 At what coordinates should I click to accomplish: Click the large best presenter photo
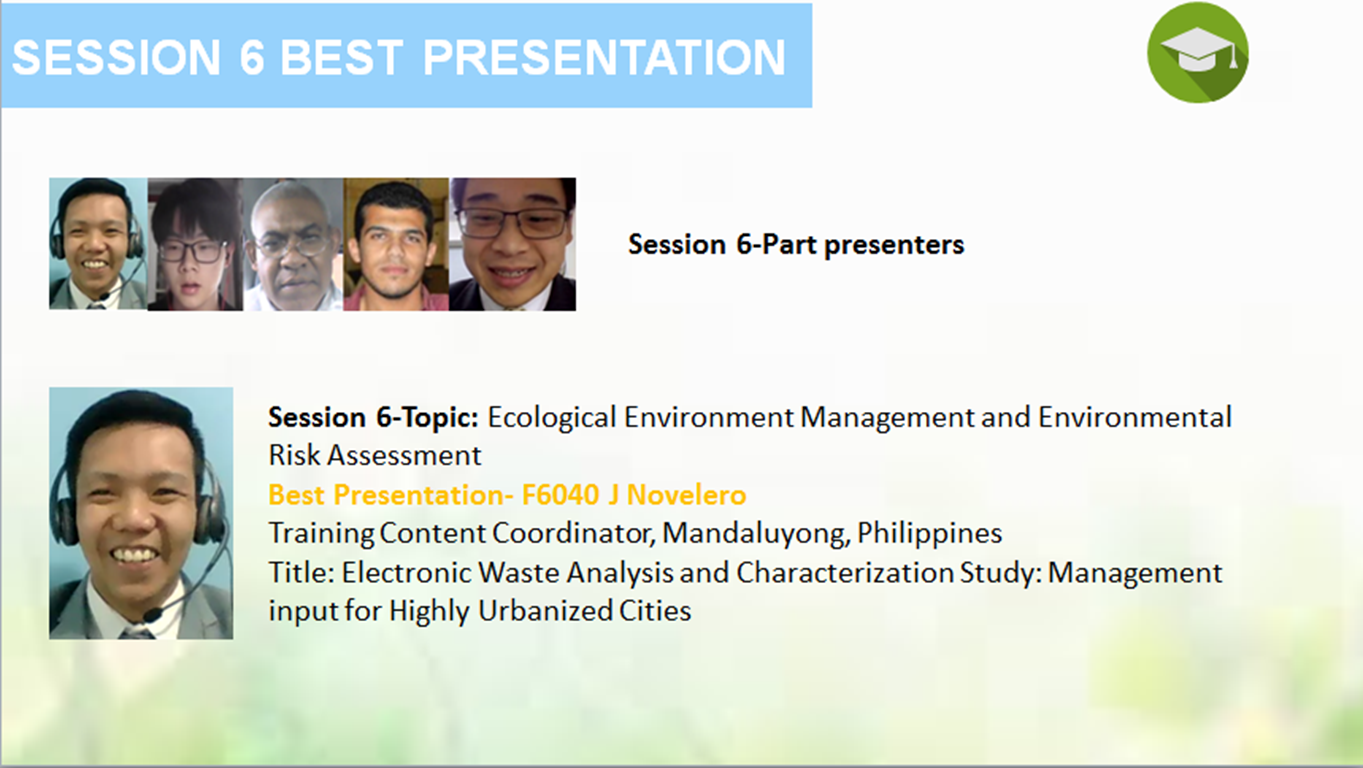141,513
